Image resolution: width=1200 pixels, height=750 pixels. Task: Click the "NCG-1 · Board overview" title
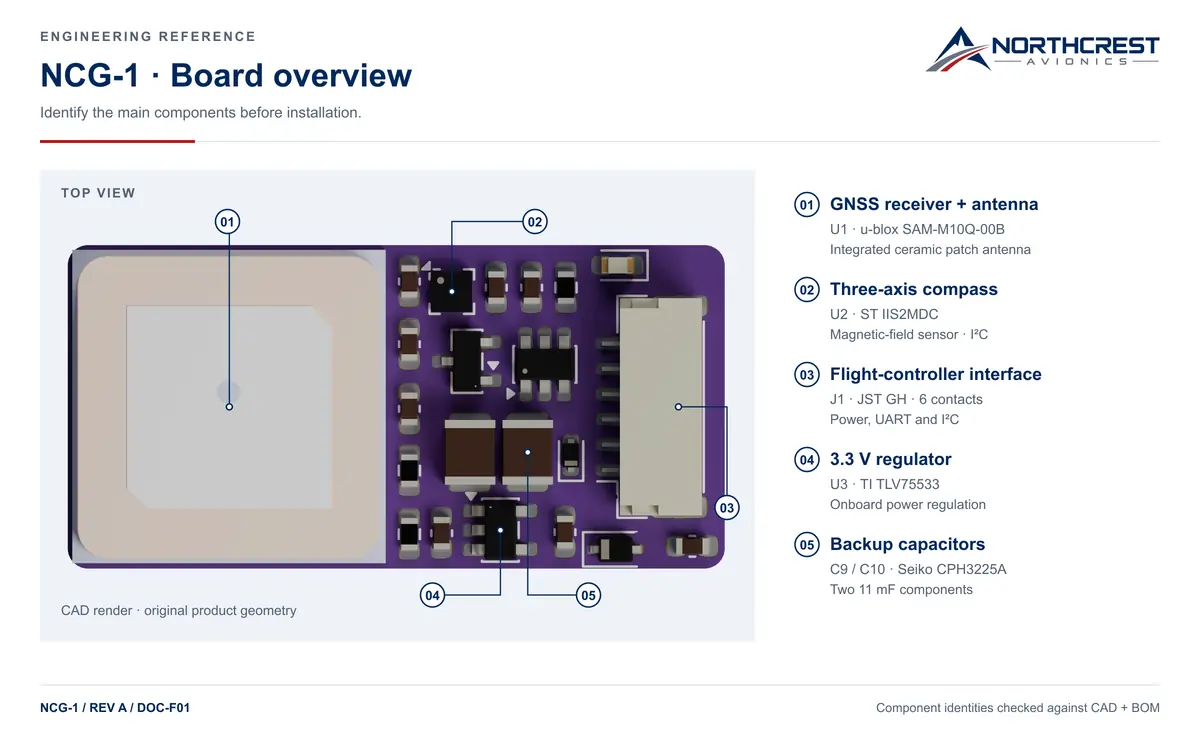(226, 76)
